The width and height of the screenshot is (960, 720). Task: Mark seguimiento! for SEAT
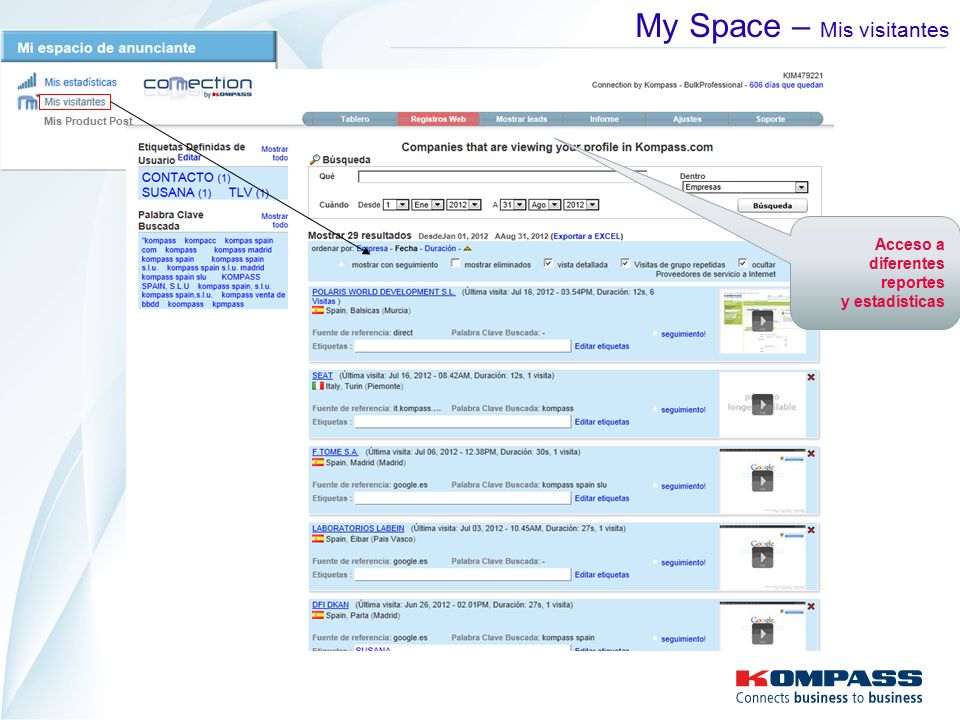point(683,410)
